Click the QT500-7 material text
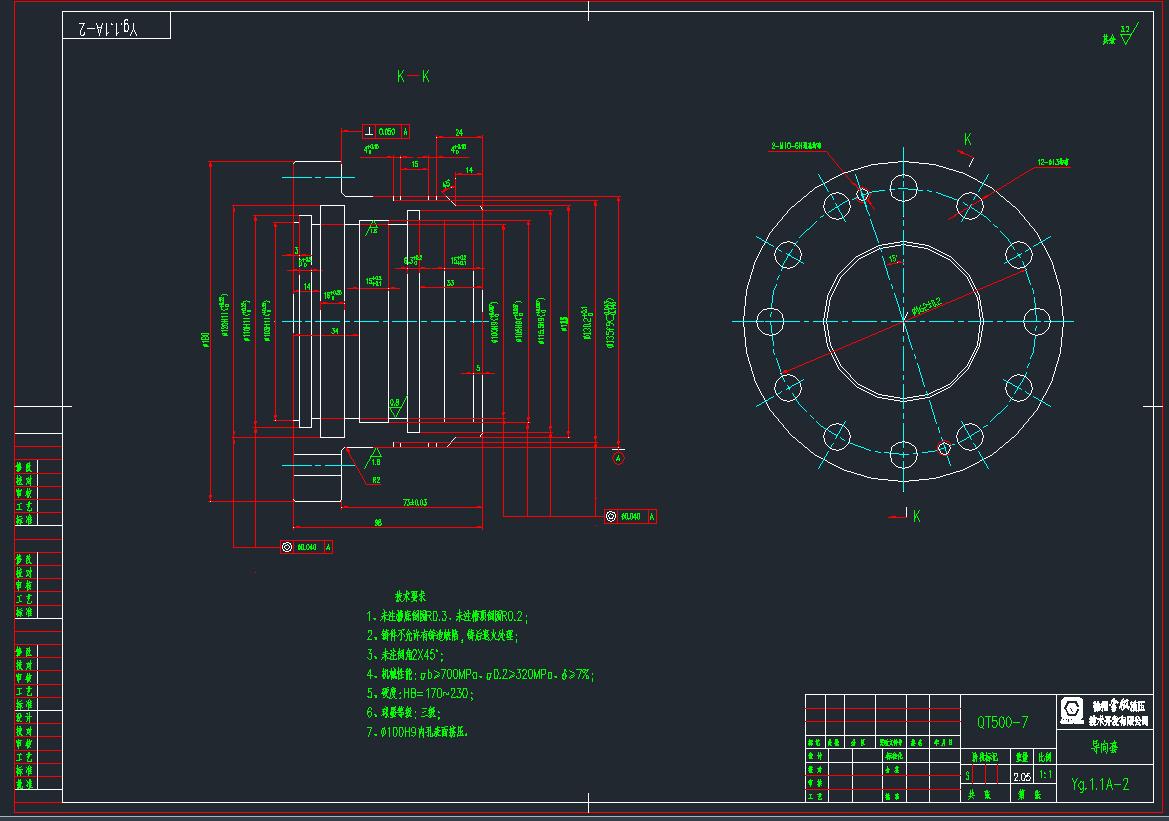 tap(1002, 722)
